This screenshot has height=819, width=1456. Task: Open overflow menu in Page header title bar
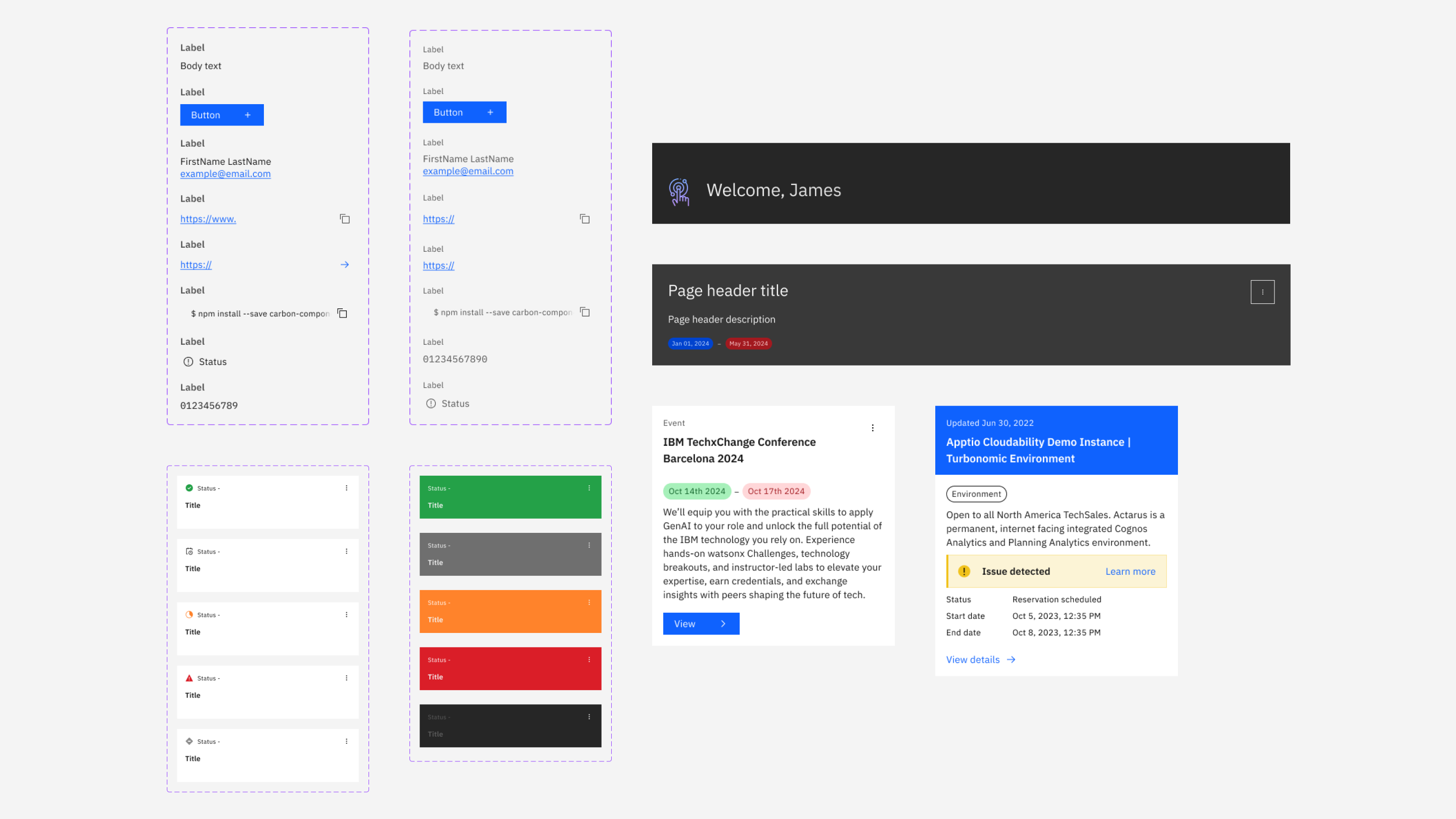click(x=1261, y=292)
